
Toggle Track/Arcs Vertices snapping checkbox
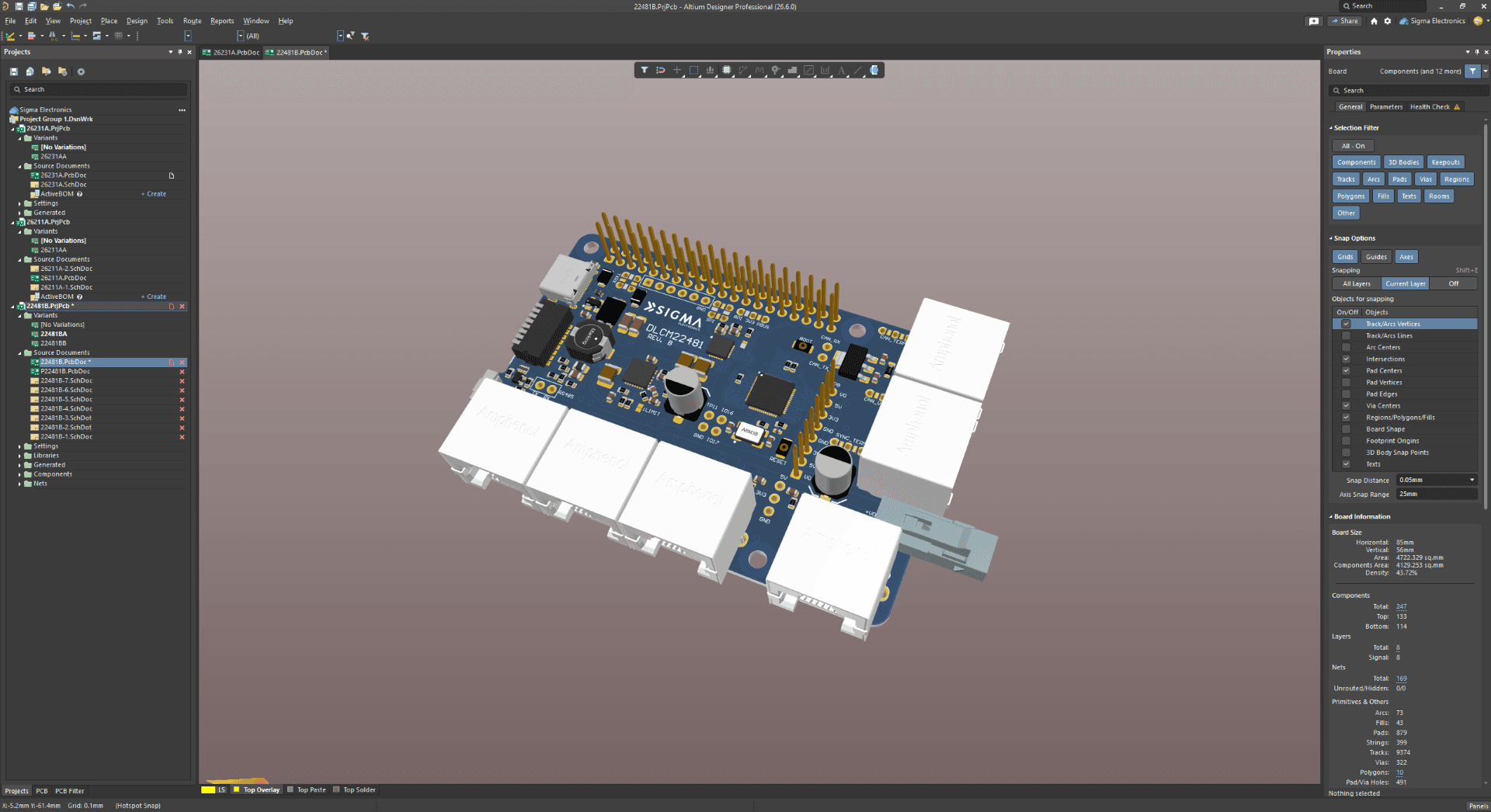pyautogui.click(x=1346, y=324)
